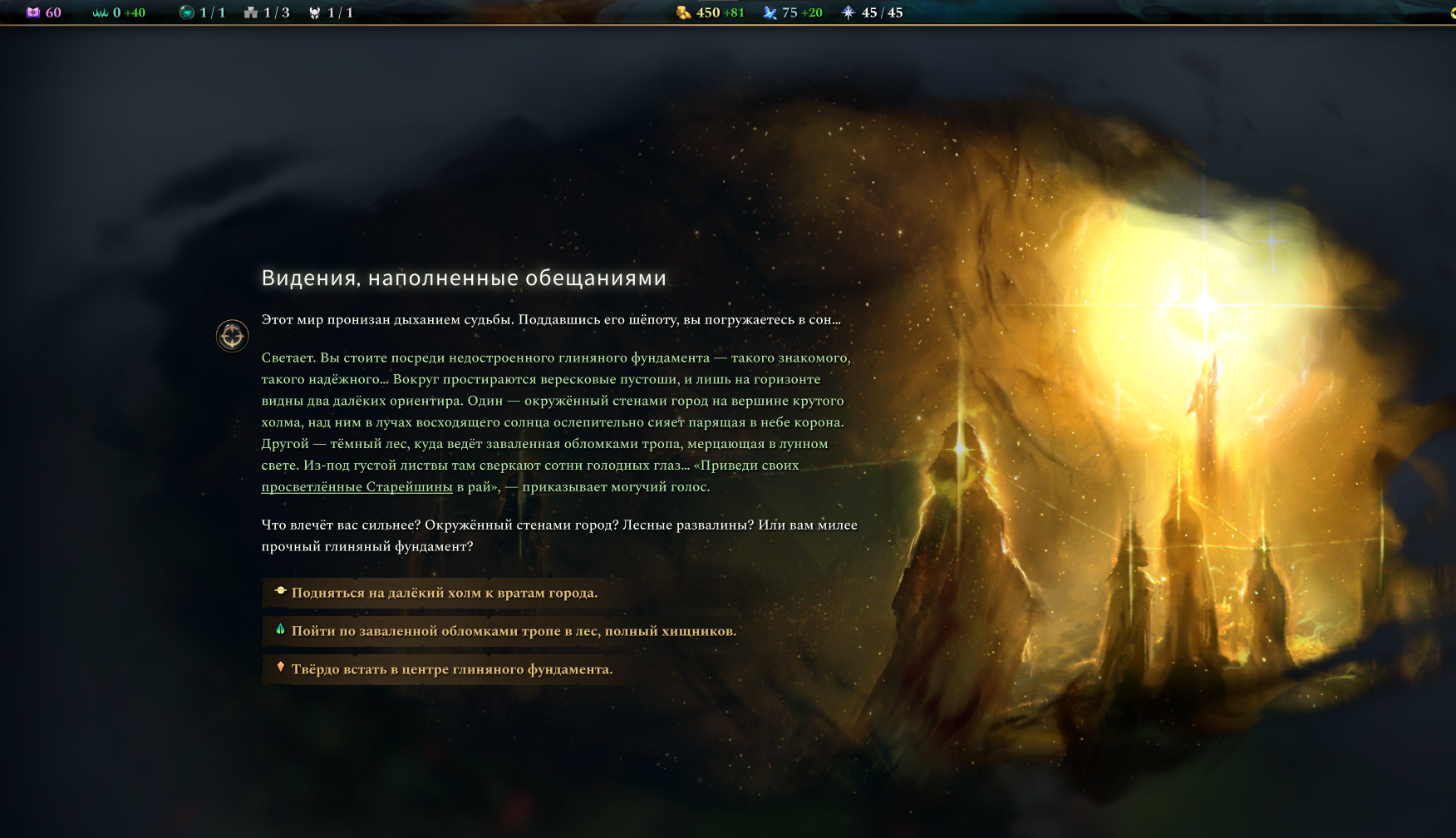Click the knowledge value 60
This screenshot has width=1456, height=838.
tap(53, 12)
